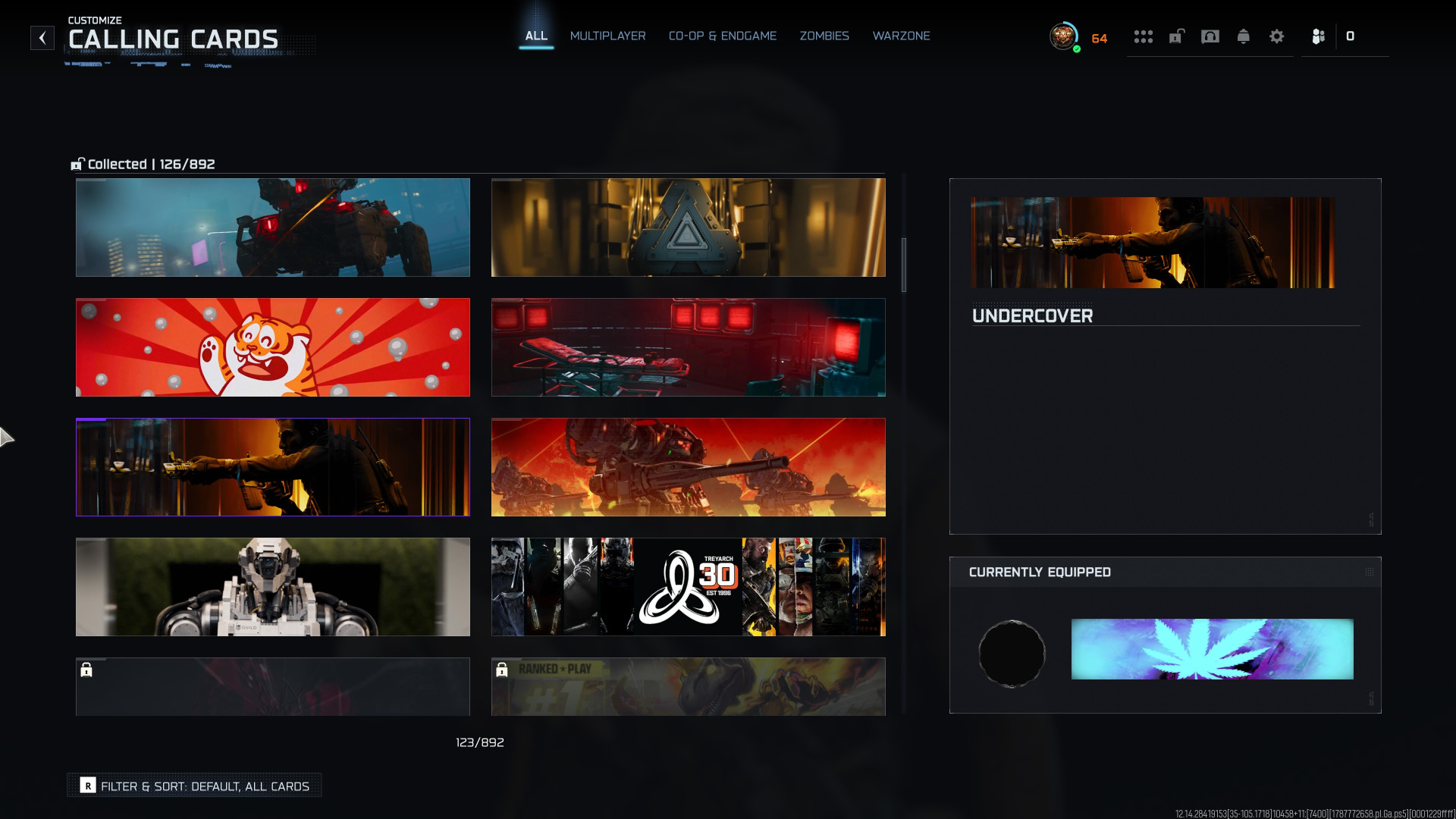
Task: Click the Collected | 126/892 label
Action: [x=152, y=165]
